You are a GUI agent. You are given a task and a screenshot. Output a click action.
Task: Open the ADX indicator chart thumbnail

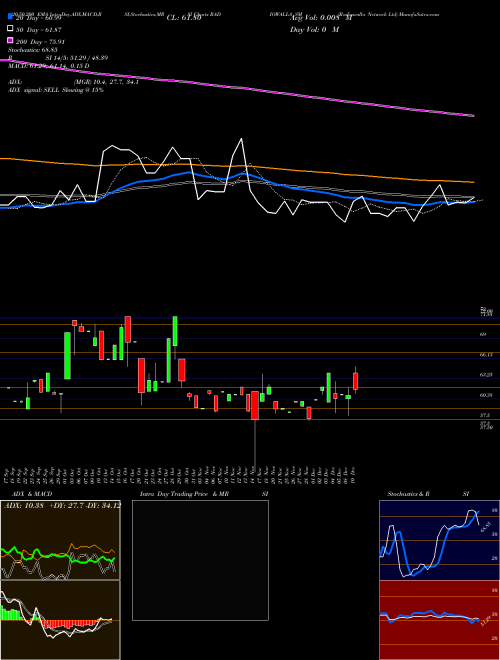(x=60, y=540)
